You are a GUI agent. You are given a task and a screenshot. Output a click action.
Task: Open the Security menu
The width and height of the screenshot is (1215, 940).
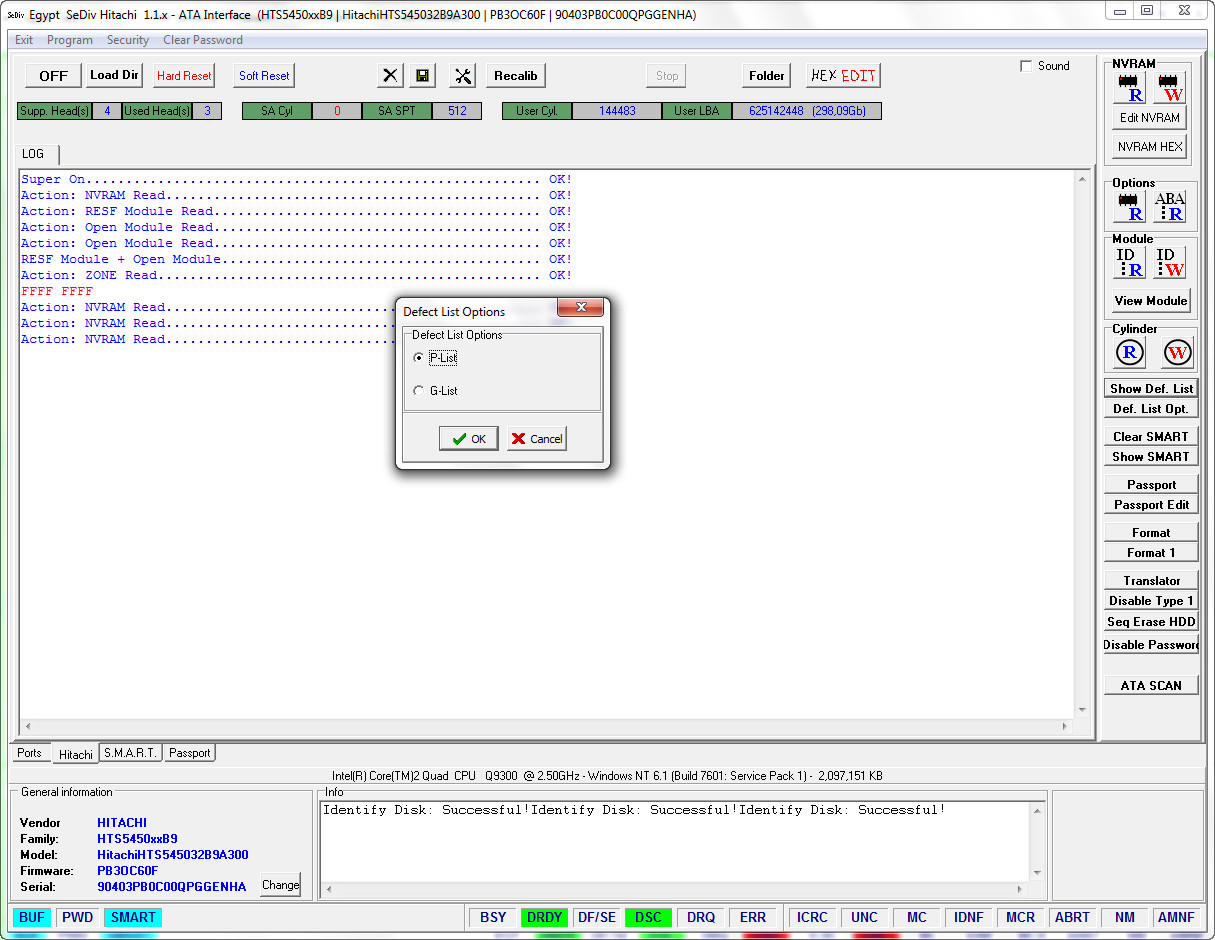point(128,40)
